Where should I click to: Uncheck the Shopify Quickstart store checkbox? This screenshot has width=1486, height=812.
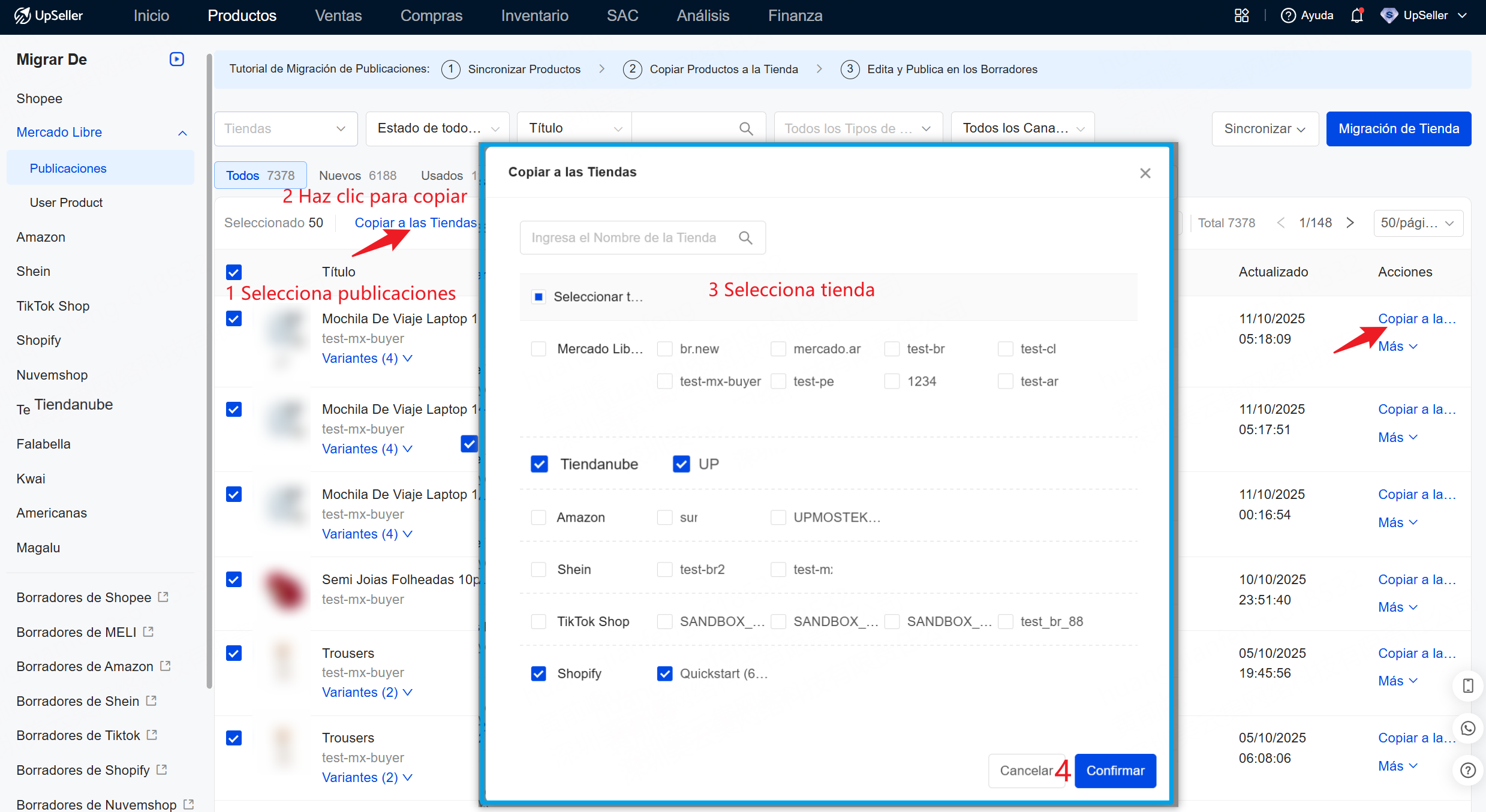pyautogui.click(x=664, y=673)
